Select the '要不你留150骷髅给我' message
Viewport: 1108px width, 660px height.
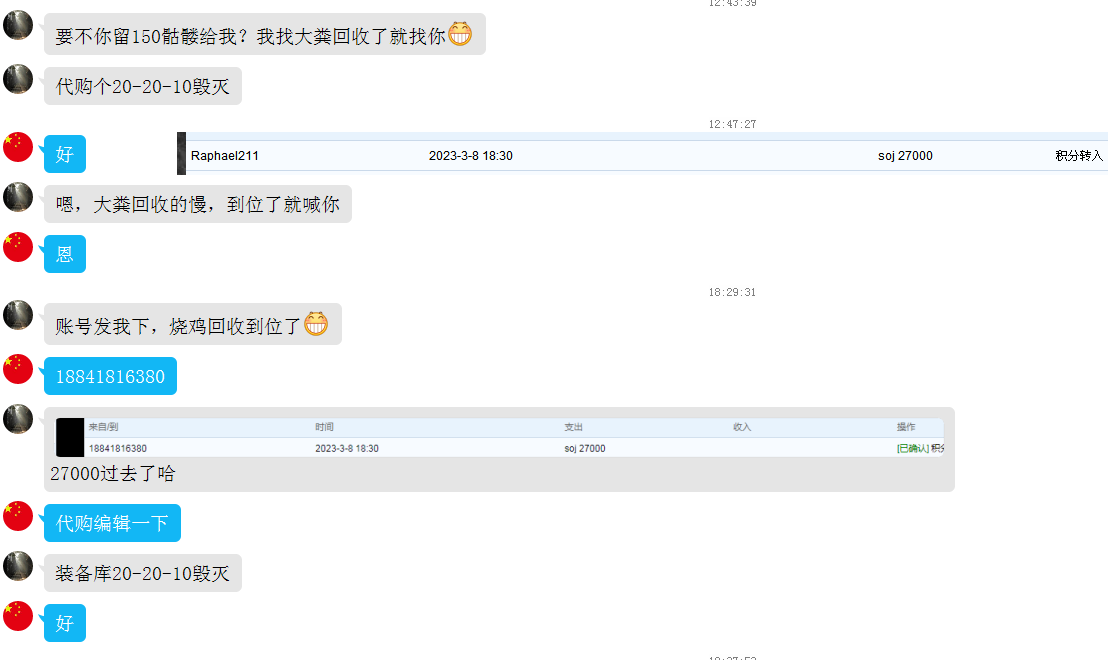pos(250,36)
